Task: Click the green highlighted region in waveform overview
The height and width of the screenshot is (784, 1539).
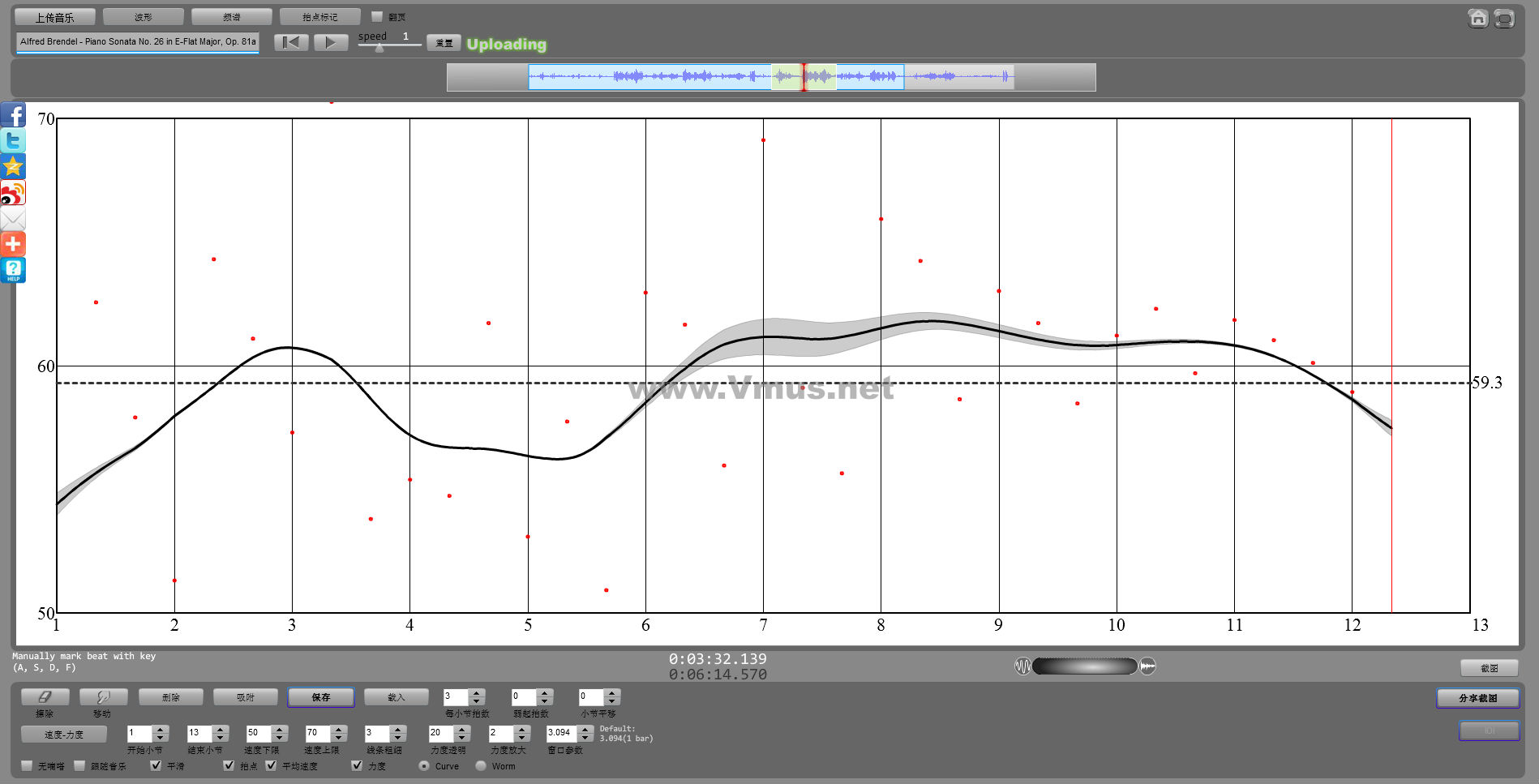Action: (x=804, y=77)
